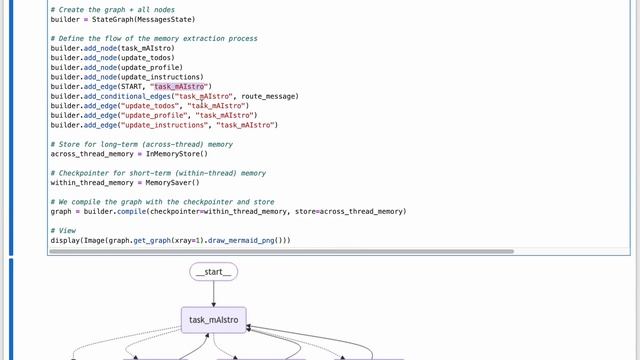Click the comment '# Create the graph + all nodes'
The image size is (640, 360).
(113, 10)
